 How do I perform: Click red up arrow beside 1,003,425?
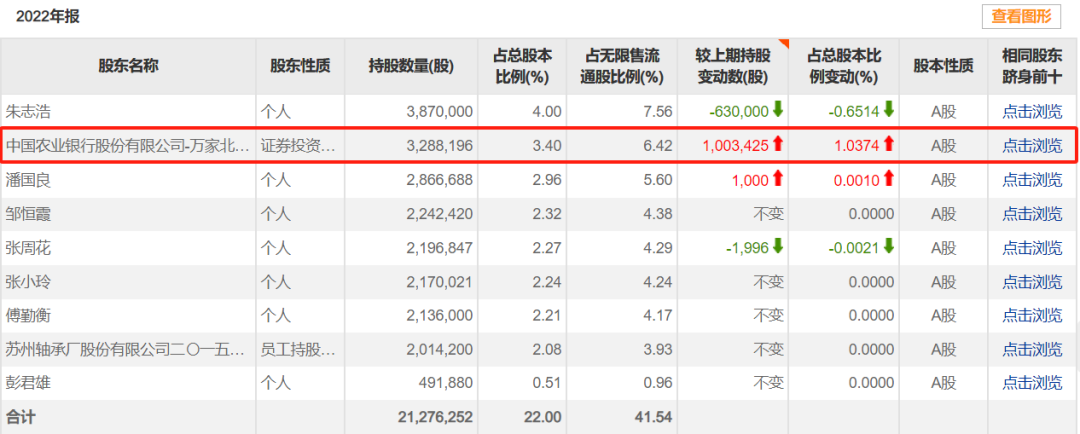click(x=778, y=144)
